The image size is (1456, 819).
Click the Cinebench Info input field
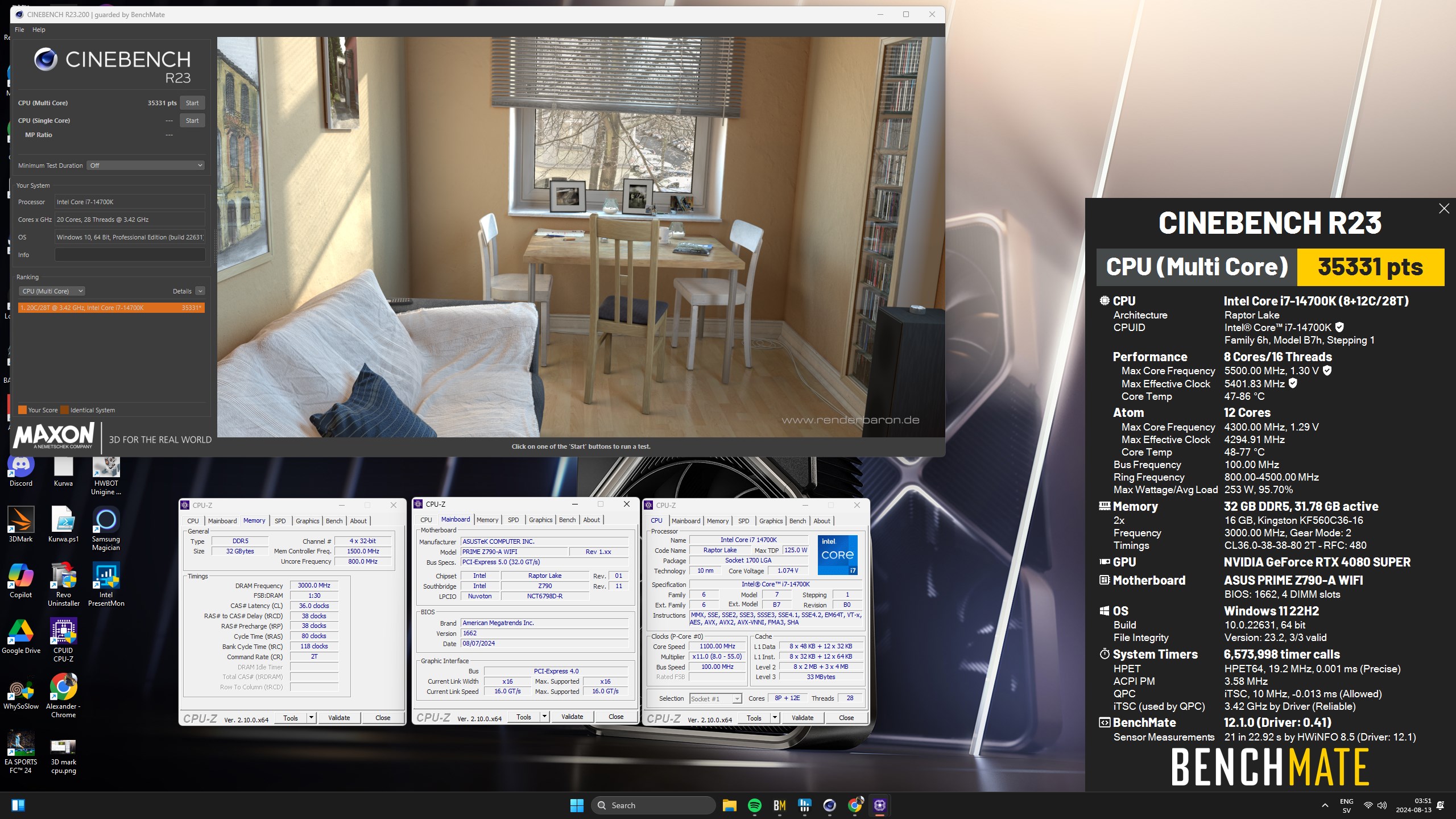click(x=130, y=255)
